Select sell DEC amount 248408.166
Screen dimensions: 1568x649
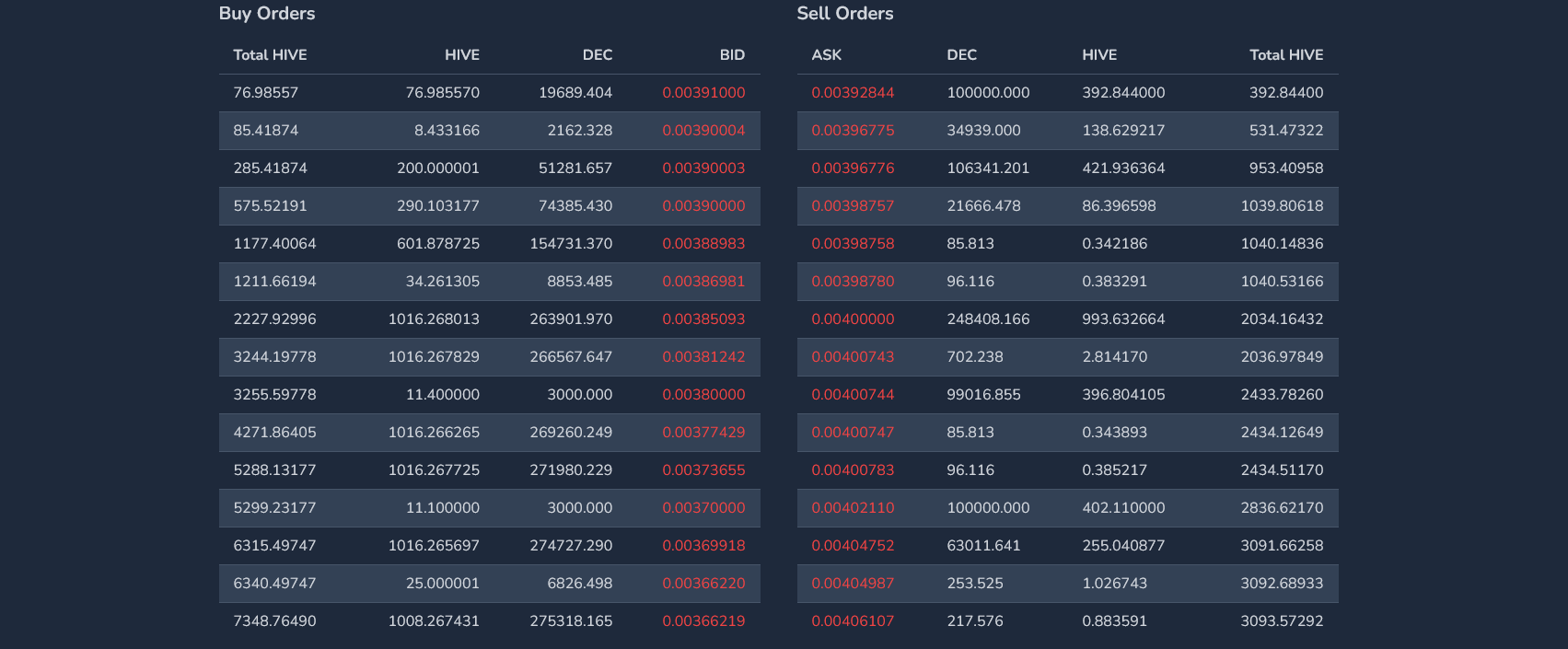(x=989, y=319)
